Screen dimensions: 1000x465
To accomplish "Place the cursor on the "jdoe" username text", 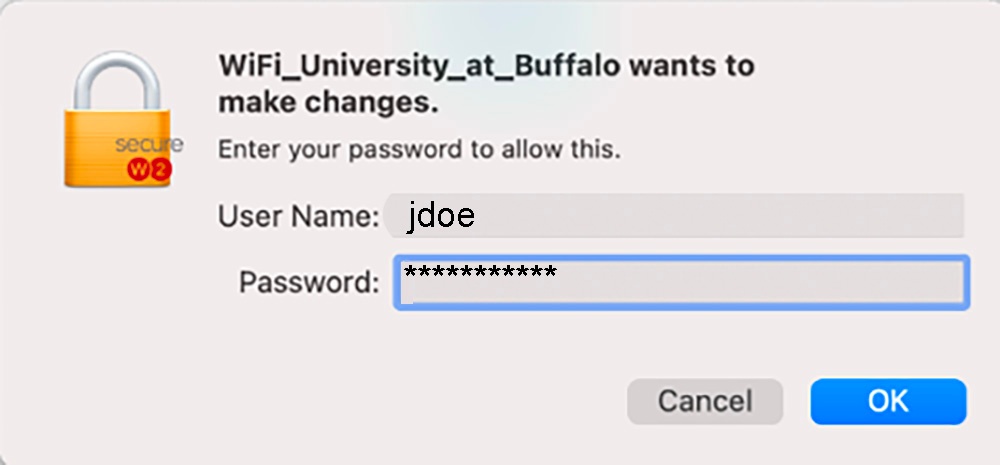I will click(x=440, y=216).
